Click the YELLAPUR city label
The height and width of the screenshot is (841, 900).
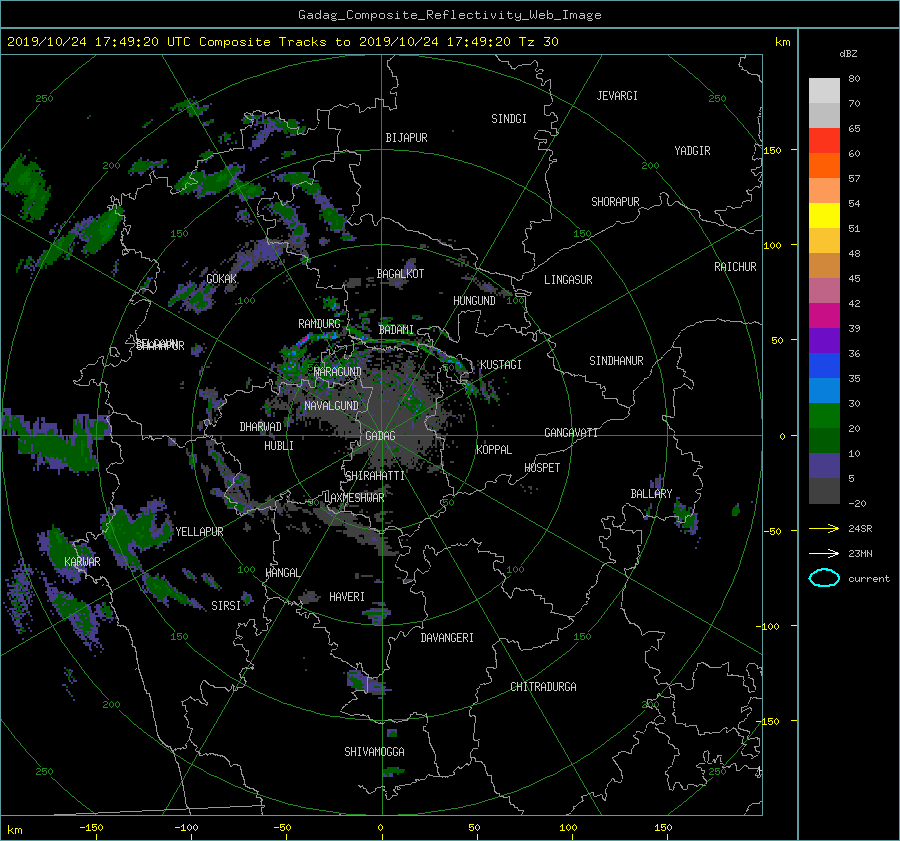(x=199, y=532)
